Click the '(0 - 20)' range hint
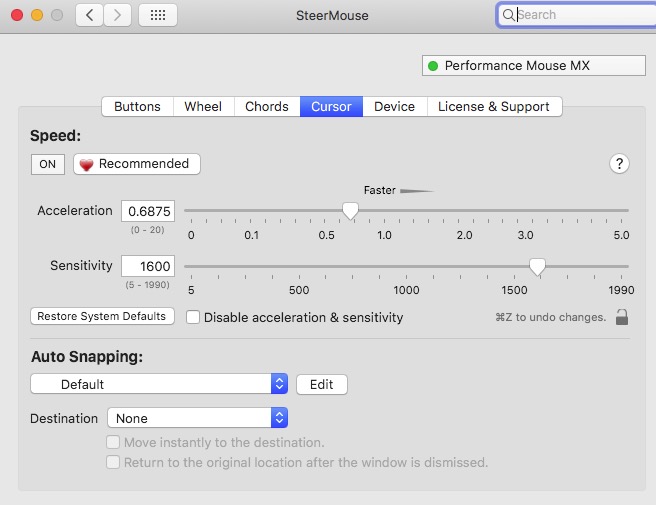The height and width of the screenshot is (505, 656). coord(148,230)
